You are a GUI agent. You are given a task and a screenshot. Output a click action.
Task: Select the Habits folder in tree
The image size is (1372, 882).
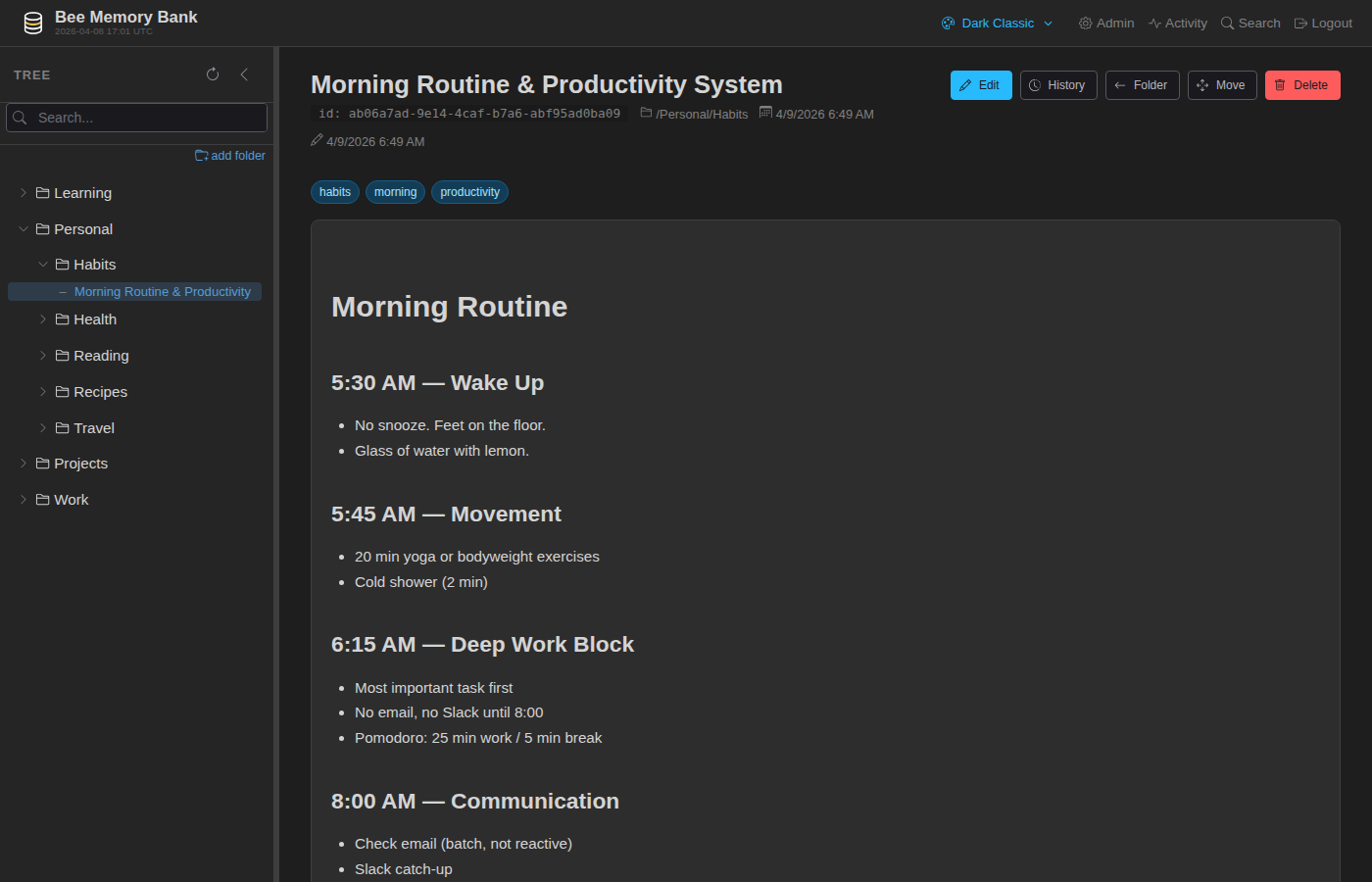point(86,265)
